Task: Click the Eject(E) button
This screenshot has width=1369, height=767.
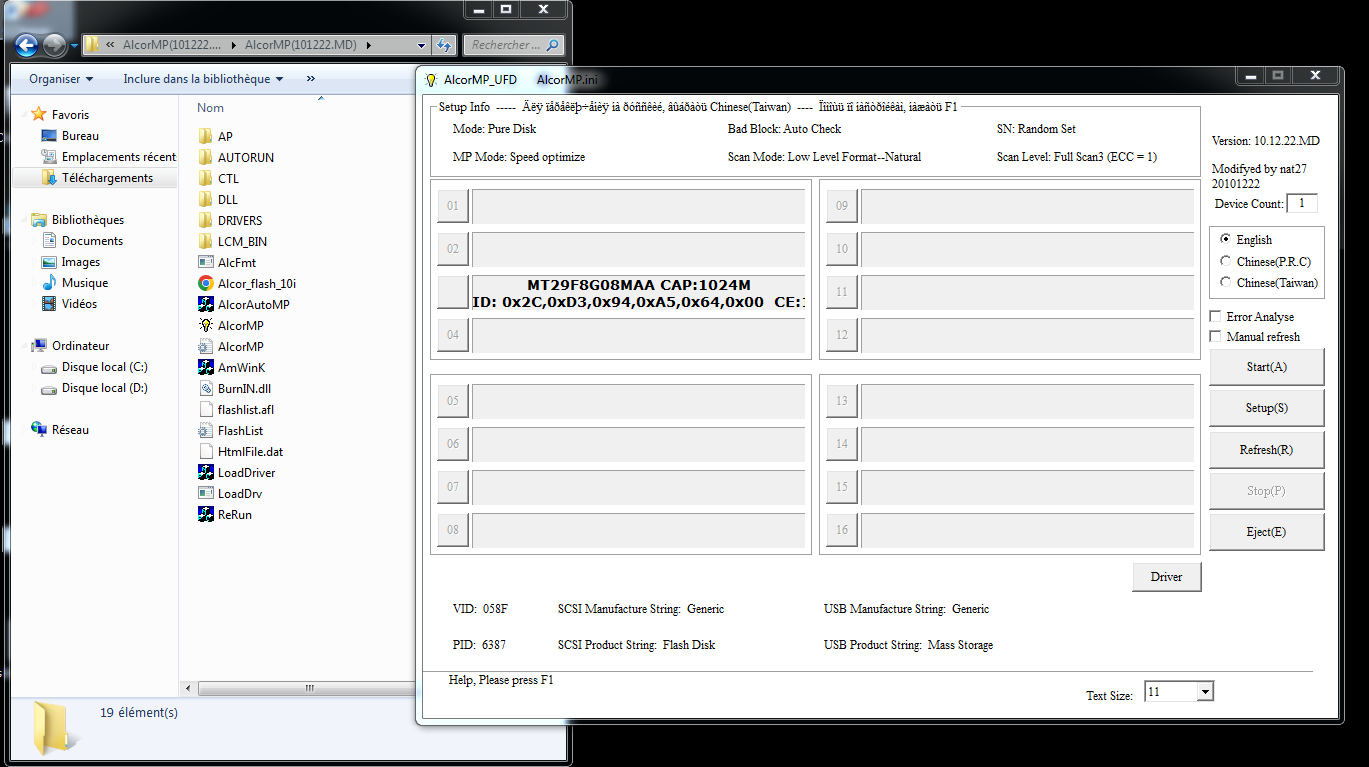Action: click(x=1266, y=532)
